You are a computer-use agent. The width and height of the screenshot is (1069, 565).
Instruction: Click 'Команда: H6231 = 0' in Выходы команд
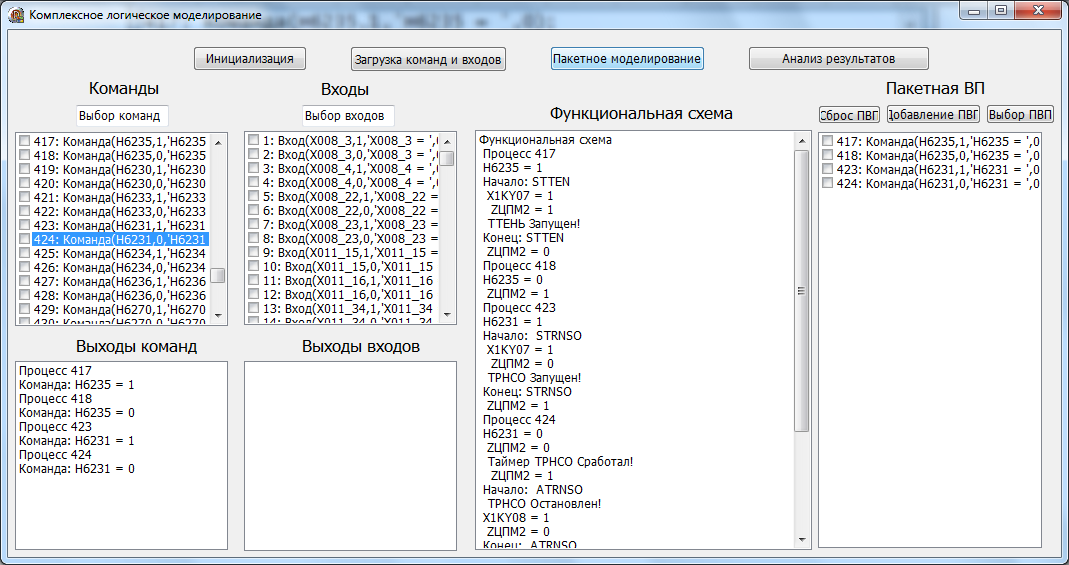coord(76,468)
